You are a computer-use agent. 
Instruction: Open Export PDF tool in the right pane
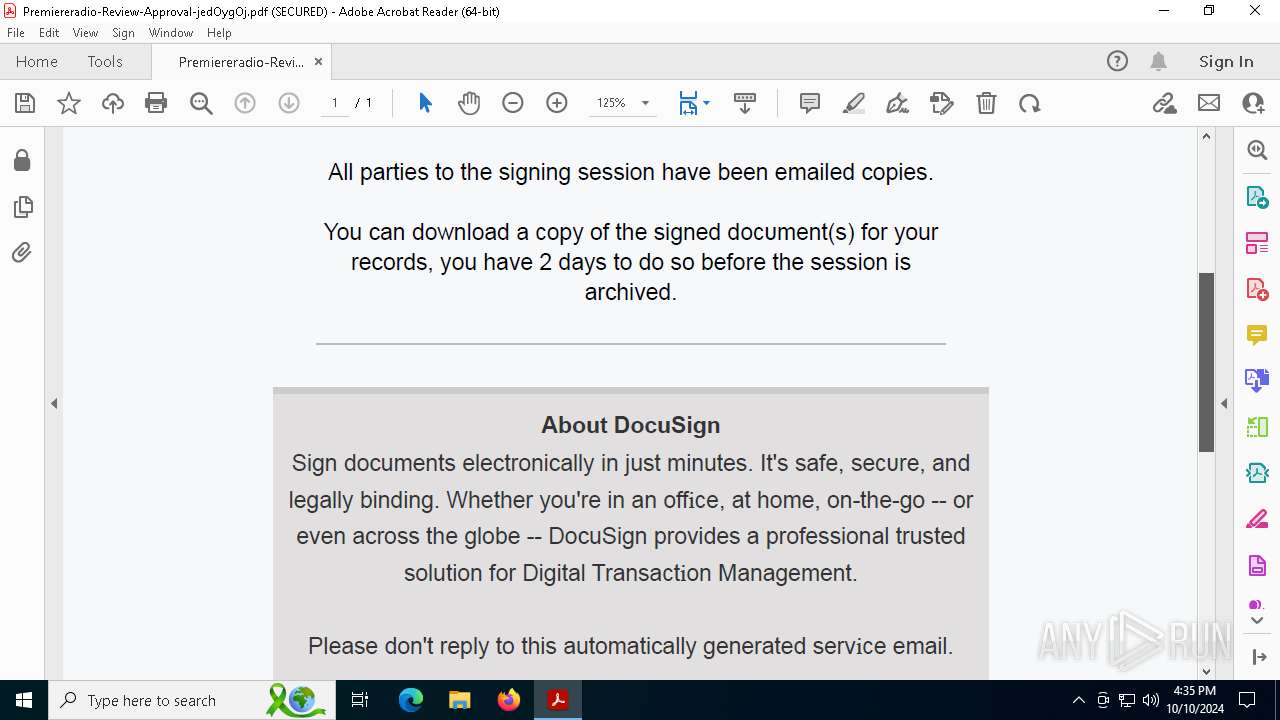pos(1257,196)
